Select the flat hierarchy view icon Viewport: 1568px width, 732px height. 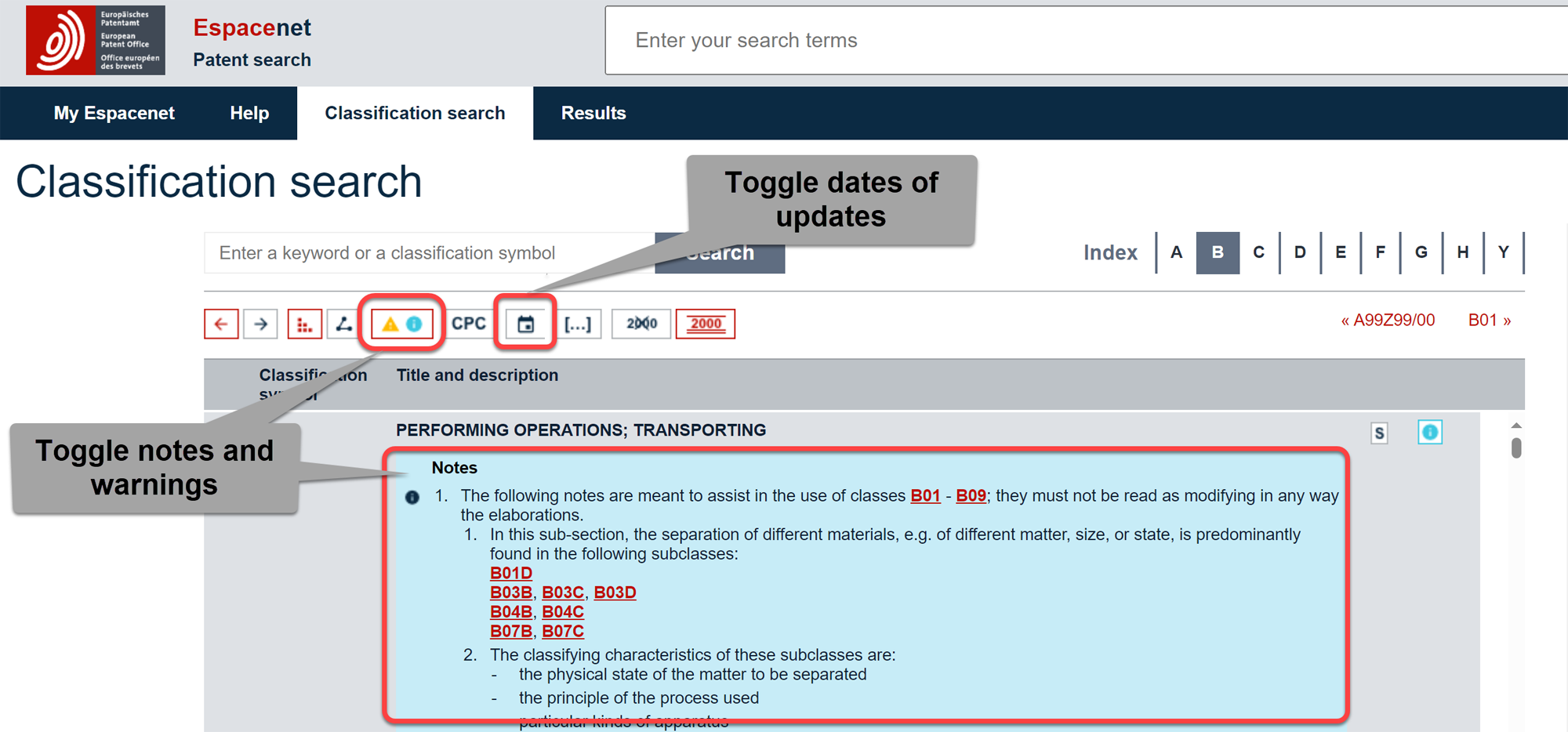[305, 323]
